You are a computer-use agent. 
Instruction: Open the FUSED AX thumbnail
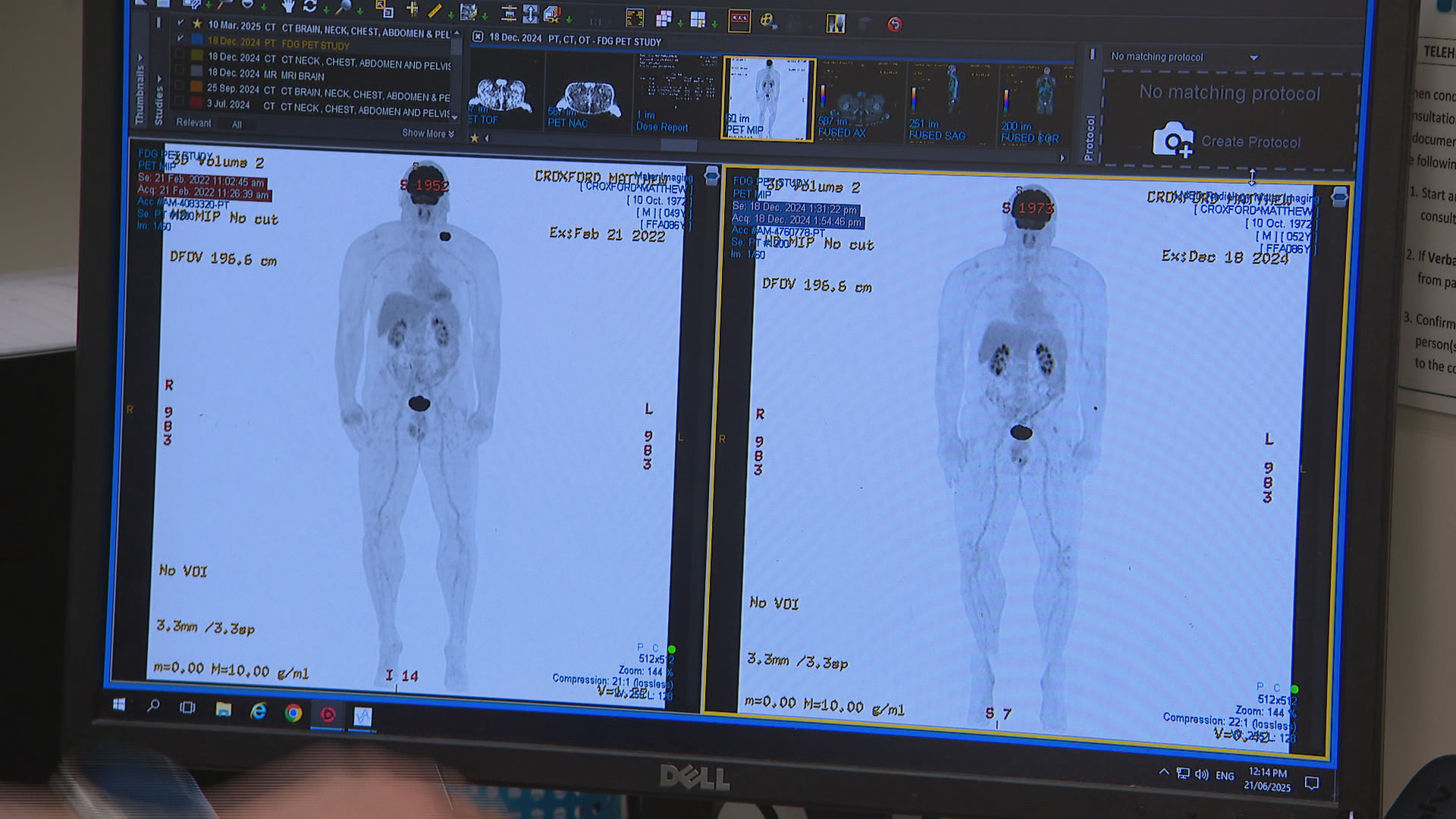[860, 103]
